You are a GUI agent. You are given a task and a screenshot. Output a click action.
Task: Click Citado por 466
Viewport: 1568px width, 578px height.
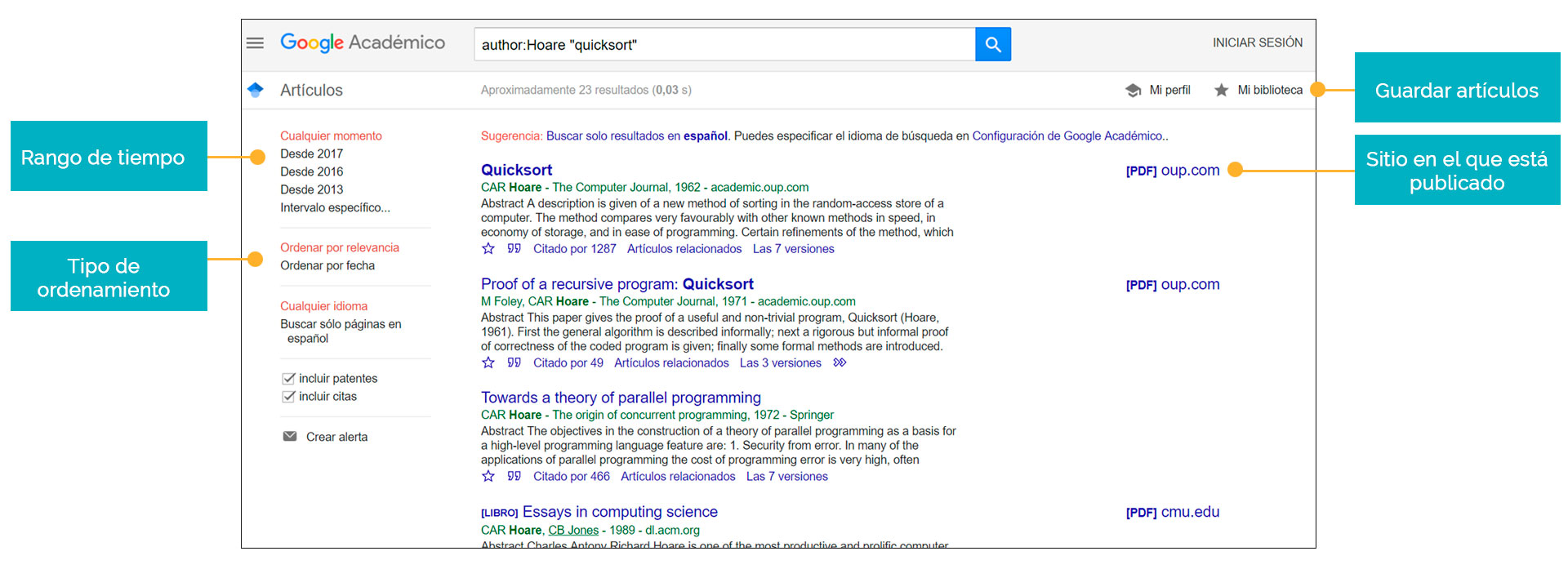click(572, 476)
